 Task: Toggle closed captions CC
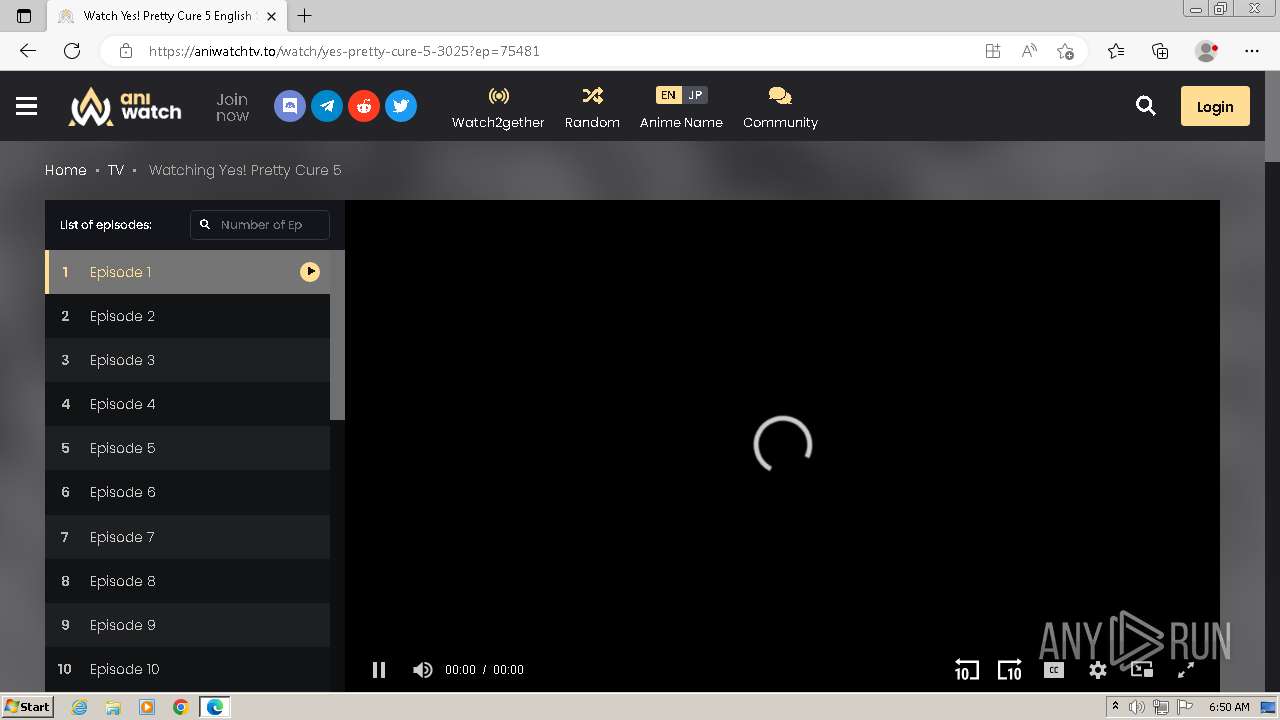click(1054, 670)
